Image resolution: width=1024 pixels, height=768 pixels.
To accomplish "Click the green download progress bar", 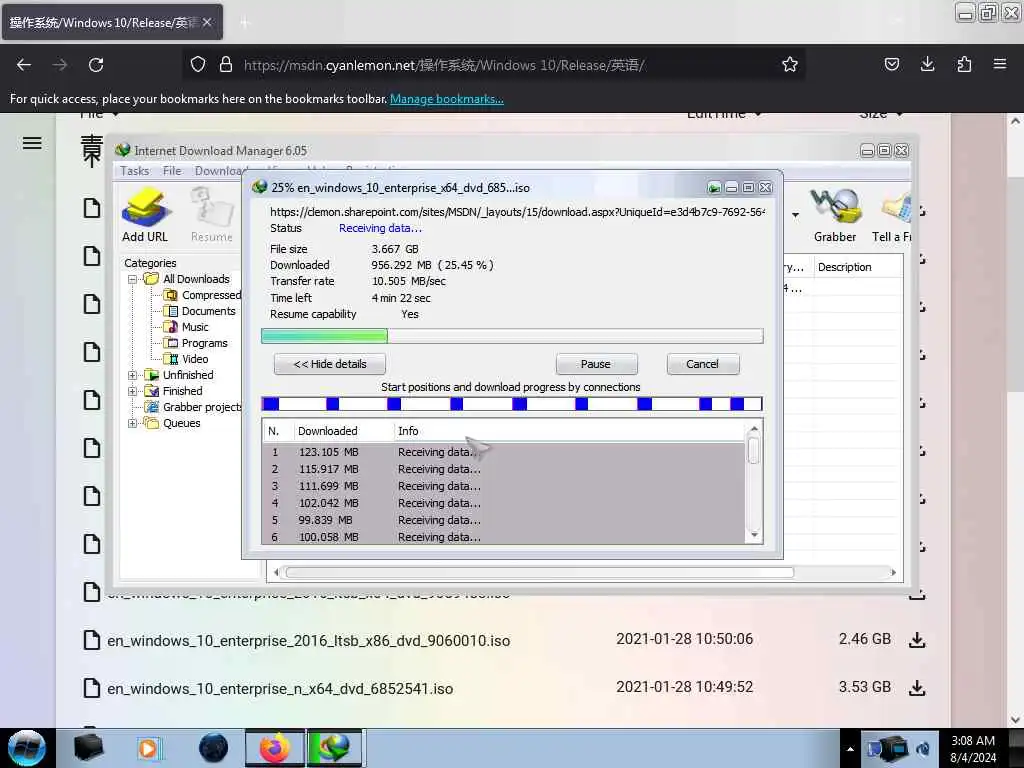I will [512, 336].
